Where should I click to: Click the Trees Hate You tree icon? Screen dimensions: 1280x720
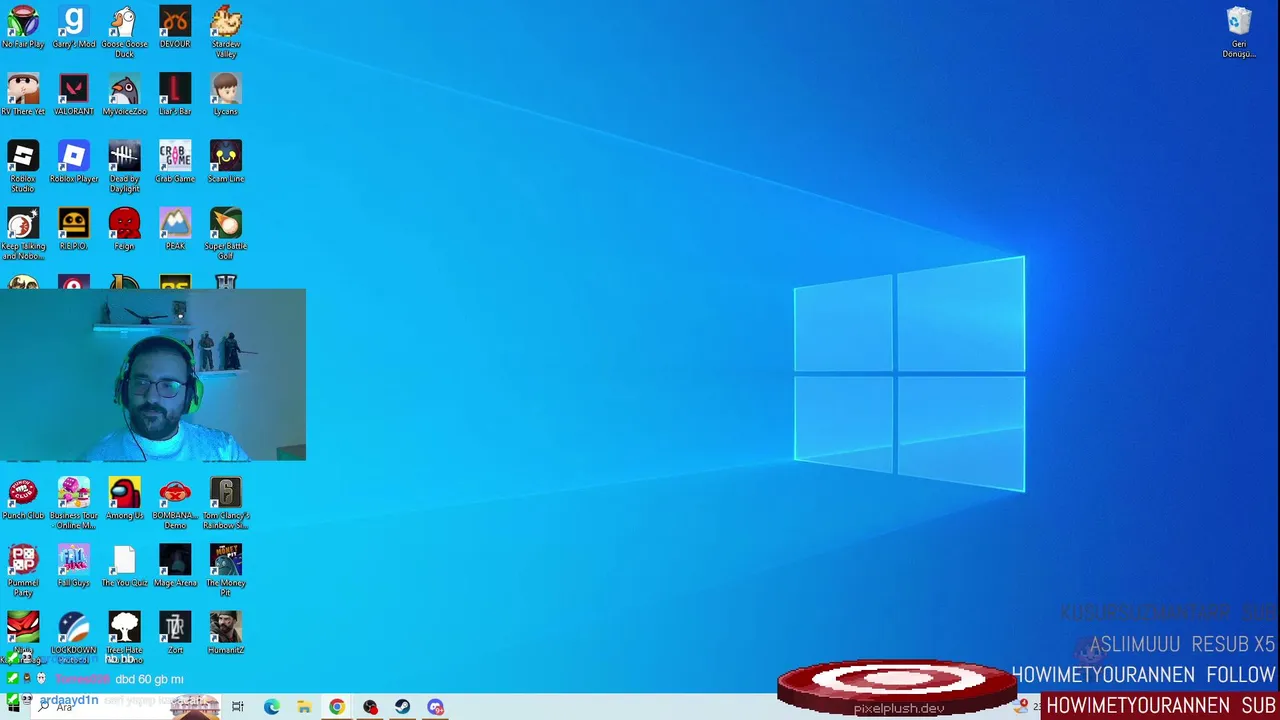click(x=124, y=638)
